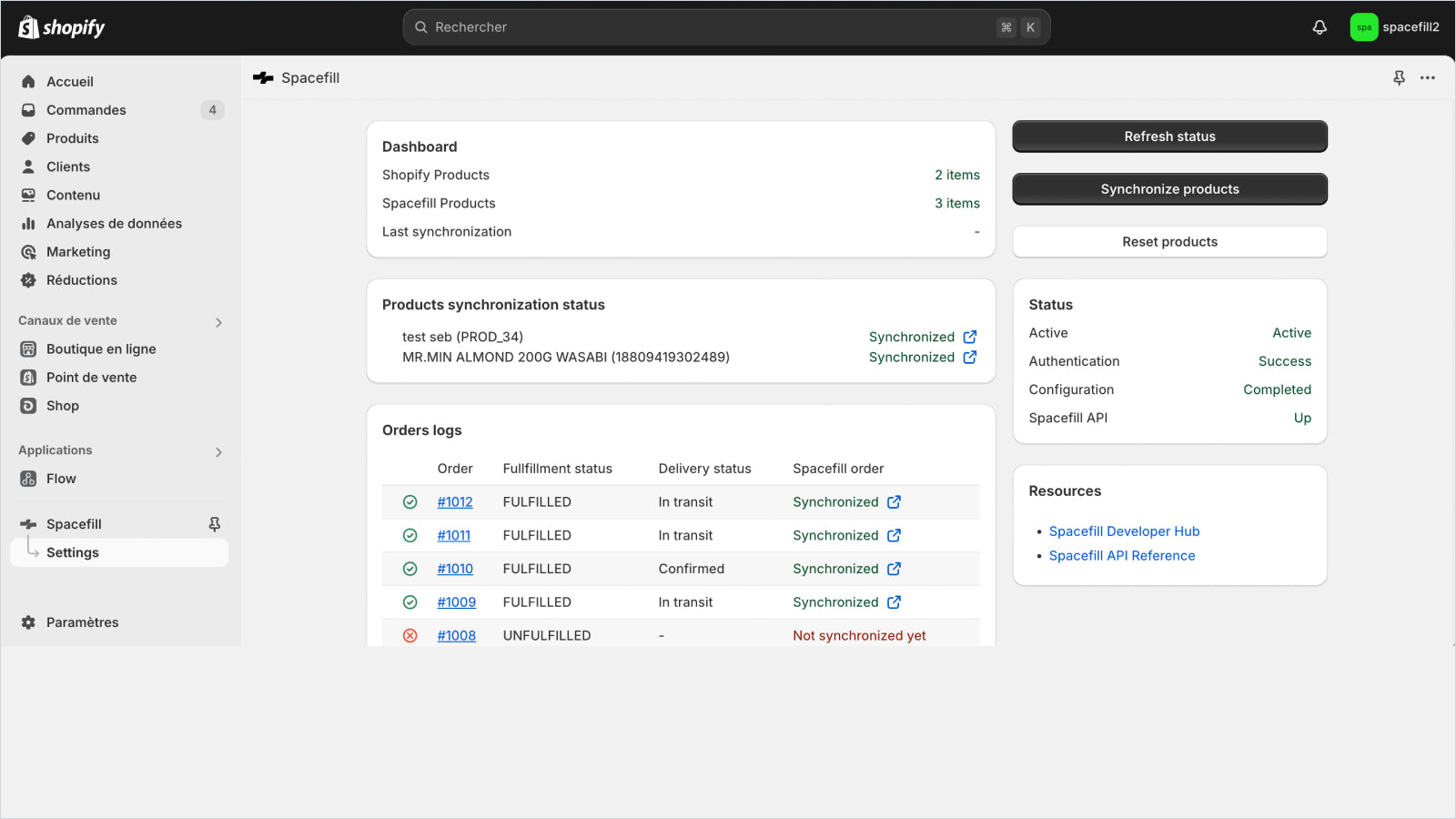Expand the Applications section
This screenshot has height=819, width=1456.
pyautogui.click(x=217, y=450)
